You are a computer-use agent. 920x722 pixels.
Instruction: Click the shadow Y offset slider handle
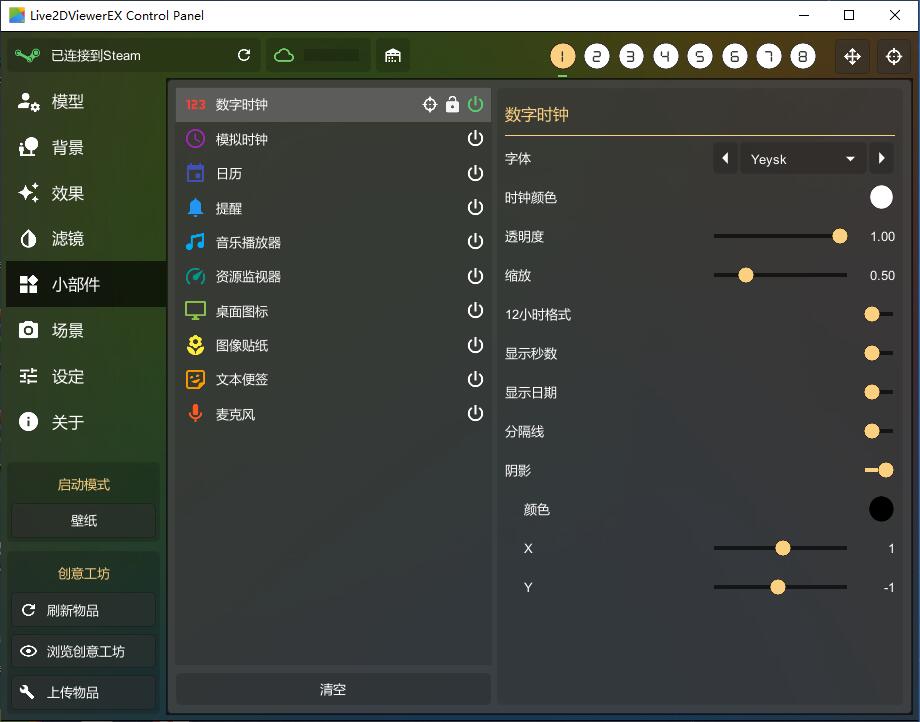click(x=777, y=587)
